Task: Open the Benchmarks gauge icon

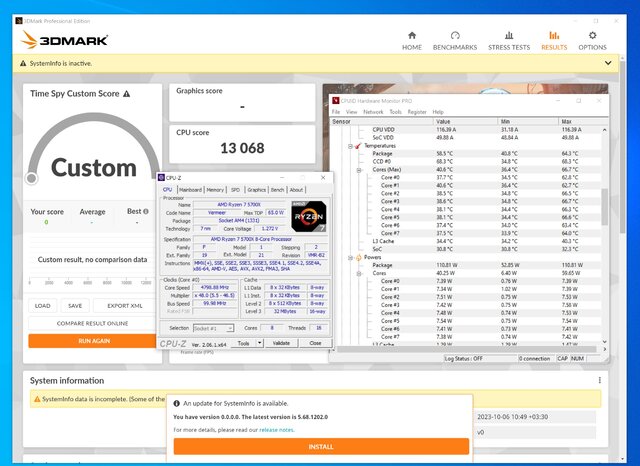Action: (454, 36)
